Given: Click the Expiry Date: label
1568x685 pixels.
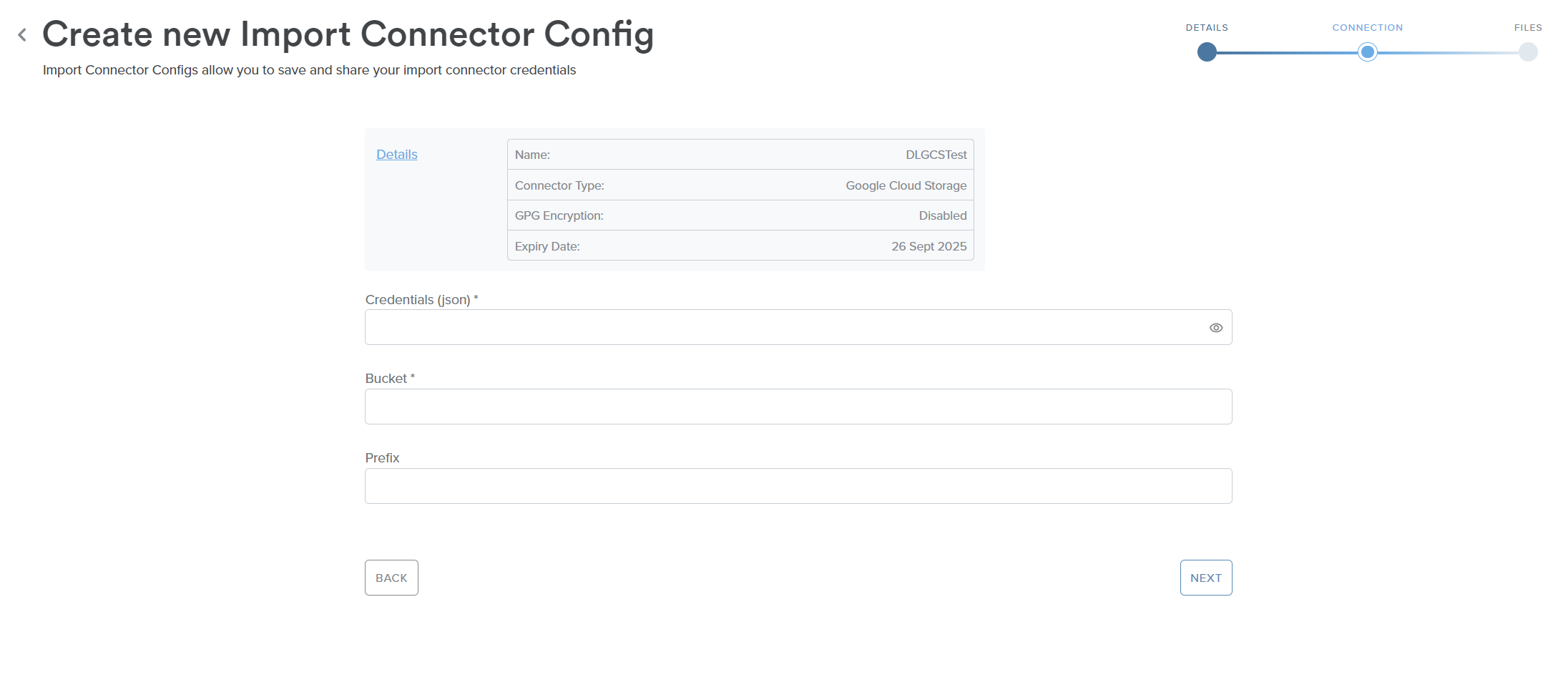Looking at the screenshot, I should (x=547, y=246).
